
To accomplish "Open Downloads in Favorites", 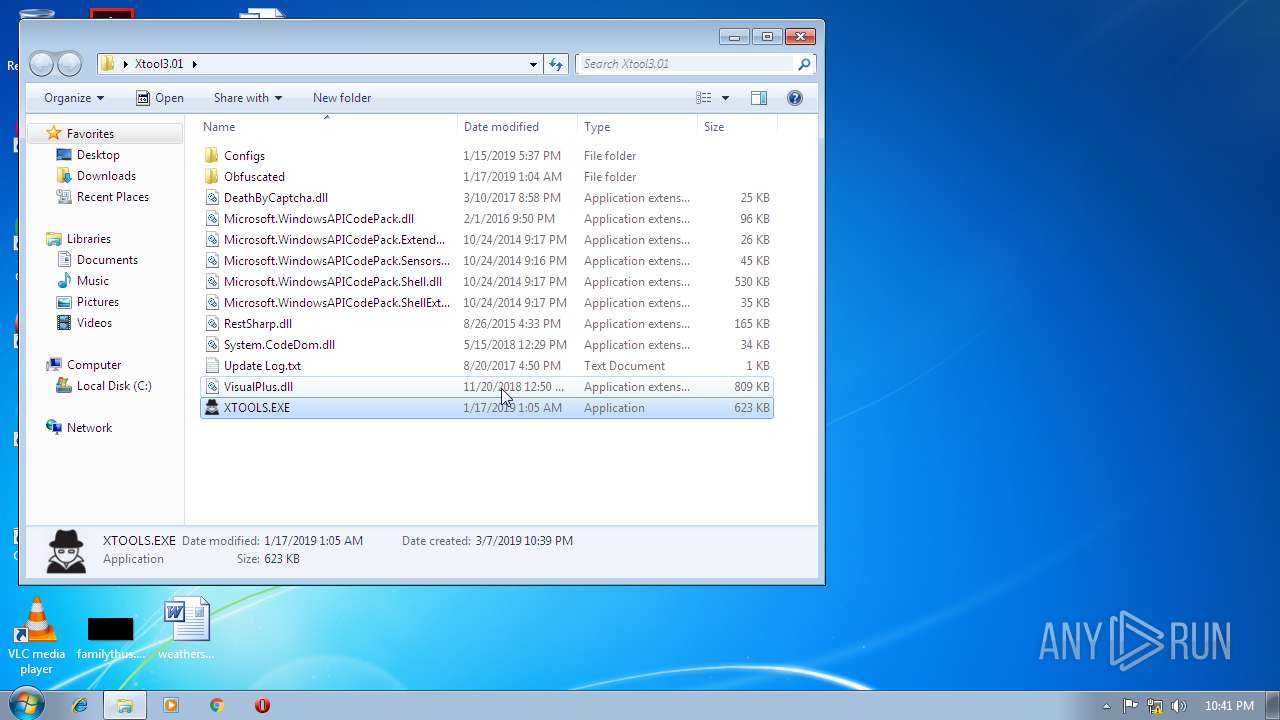I will [106, 176].
